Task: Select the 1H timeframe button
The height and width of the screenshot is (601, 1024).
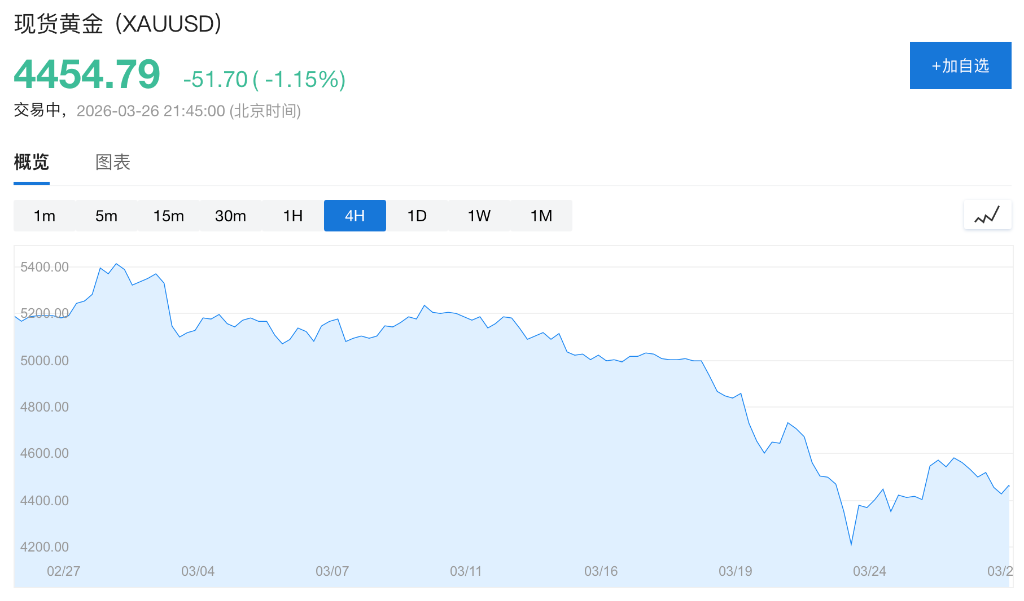Action: [x=292, y=215]
